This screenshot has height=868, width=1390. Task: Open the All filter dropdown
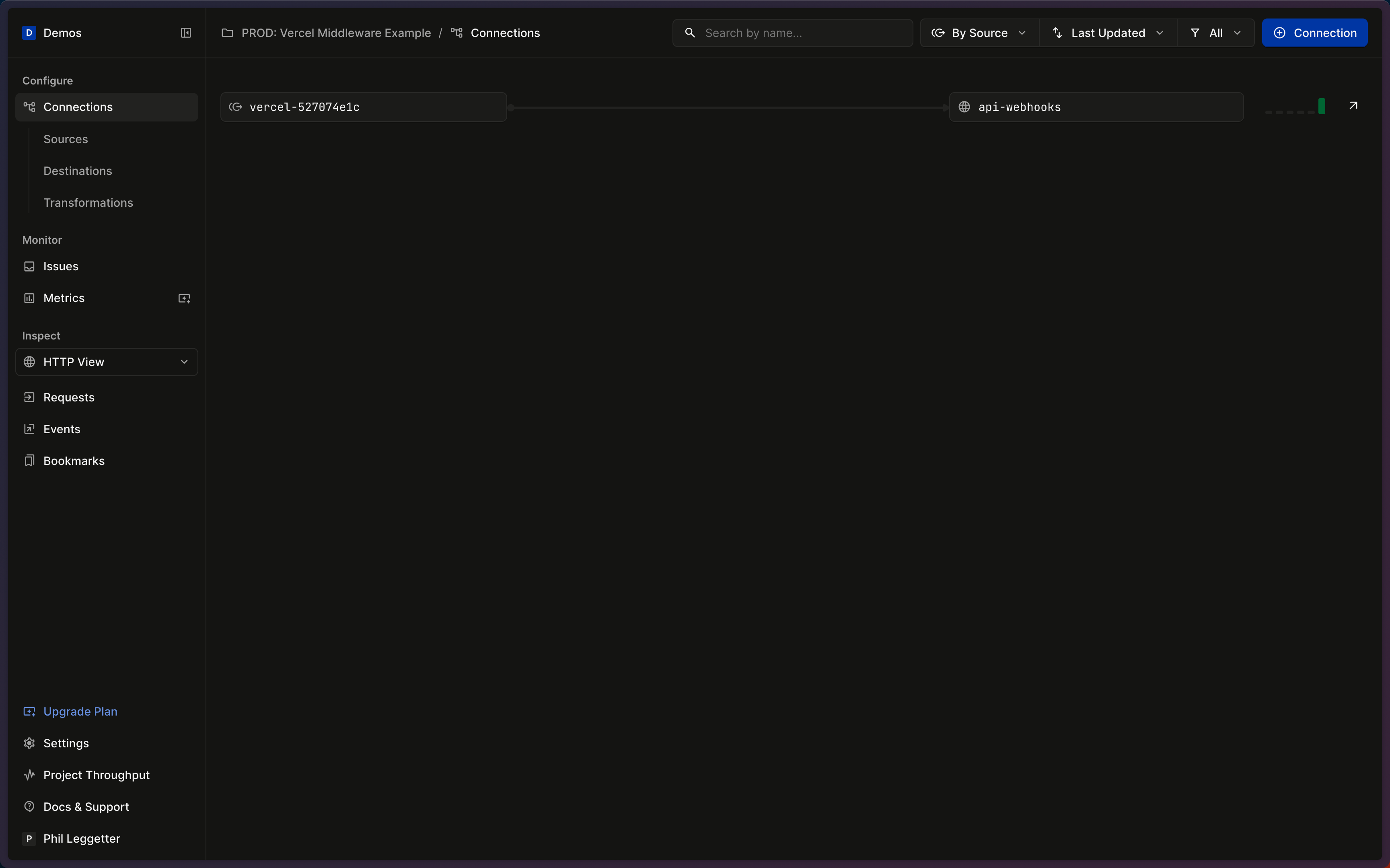[x=1215, y=32]
